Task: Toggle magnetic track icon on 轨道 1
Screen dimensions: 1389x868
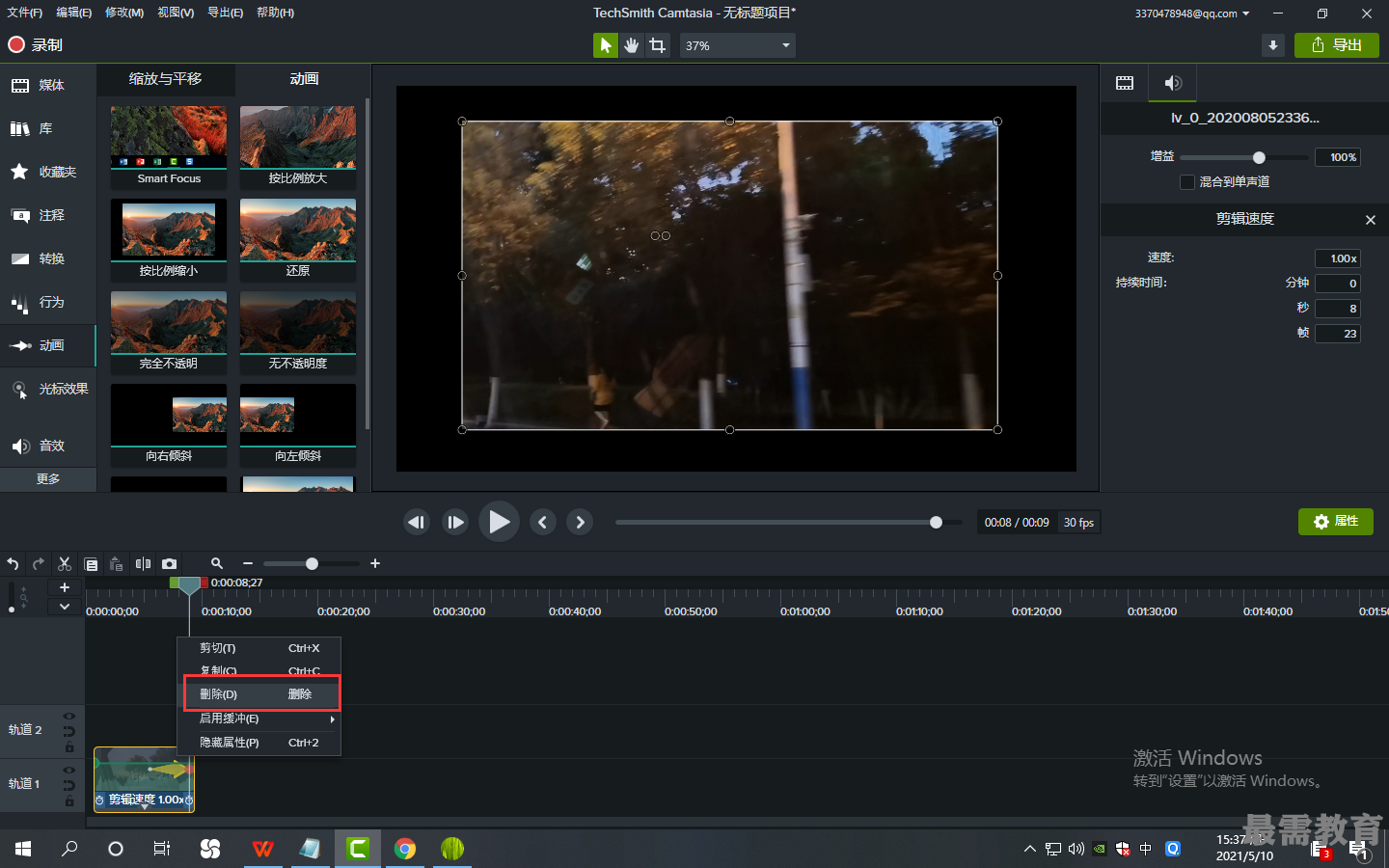Action: coord(69,785)
